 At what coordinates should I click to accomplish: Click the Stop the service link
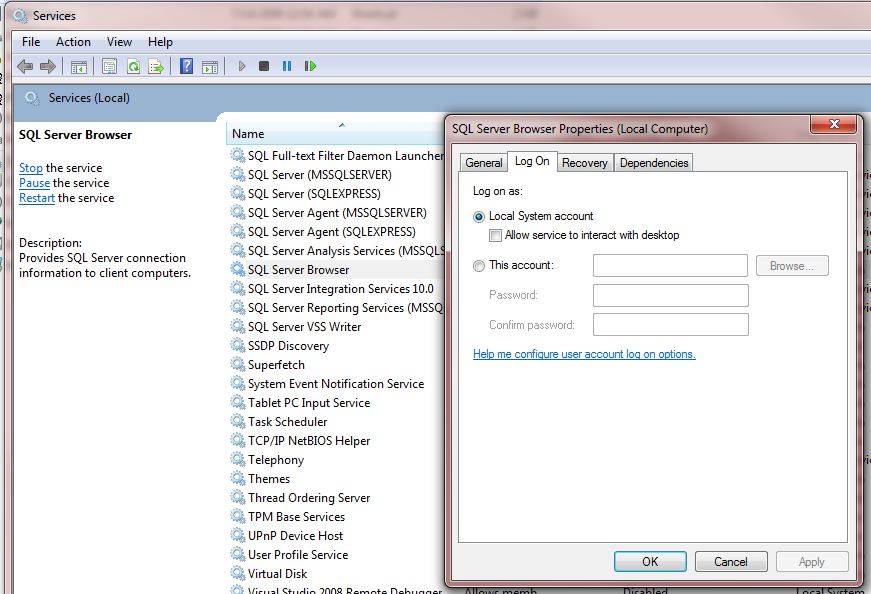[x=31, y=168]
